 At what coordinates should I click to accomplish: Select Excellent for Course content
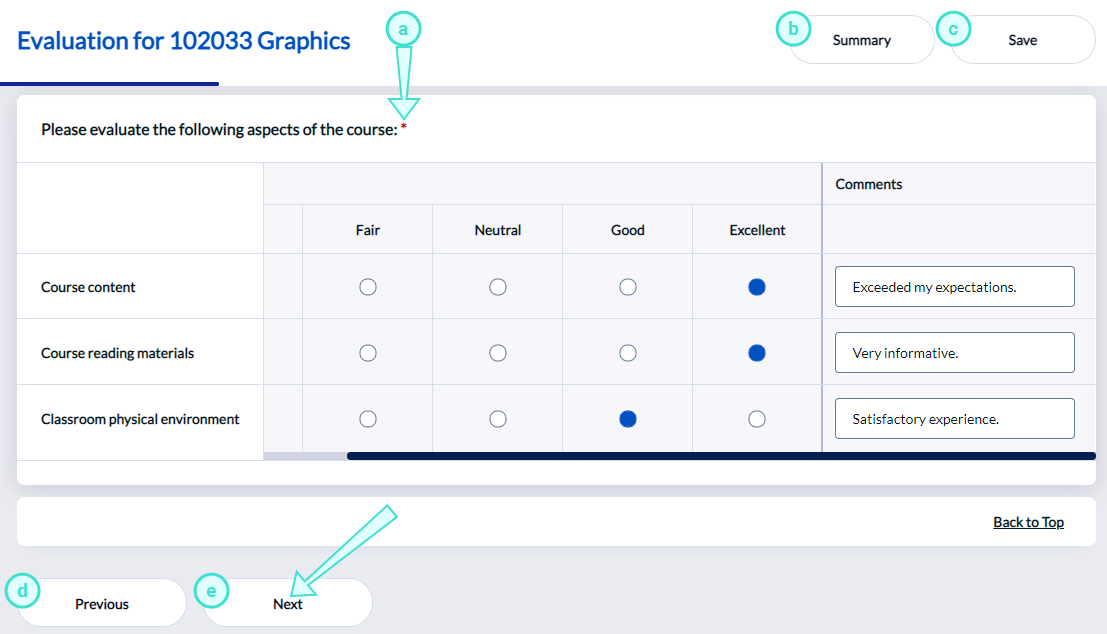click(757, 287)
